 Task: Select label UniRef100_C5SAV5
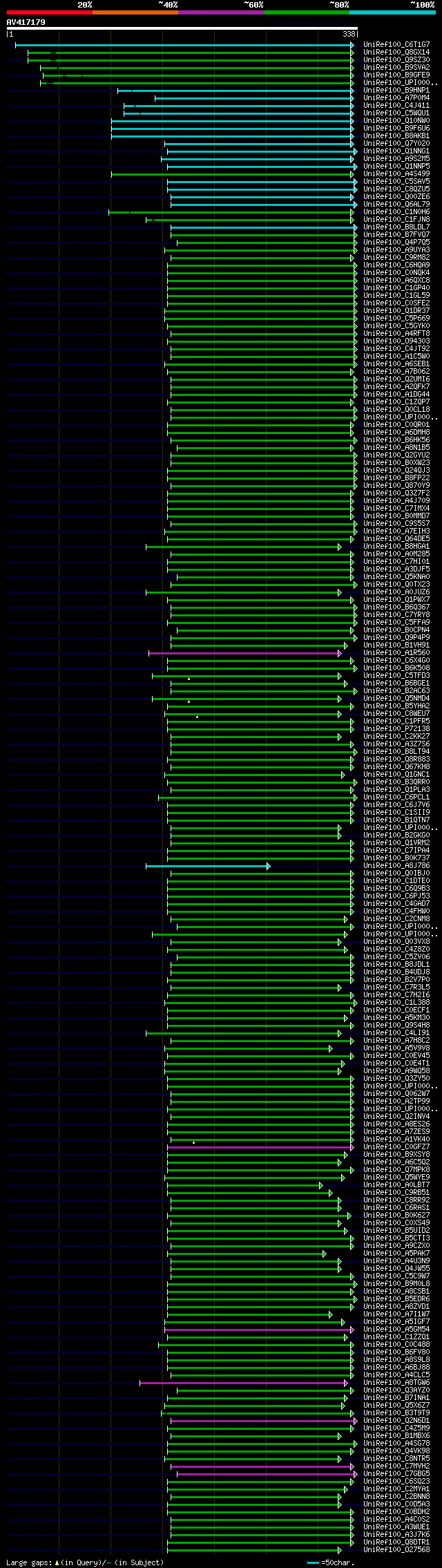(396, 182)
